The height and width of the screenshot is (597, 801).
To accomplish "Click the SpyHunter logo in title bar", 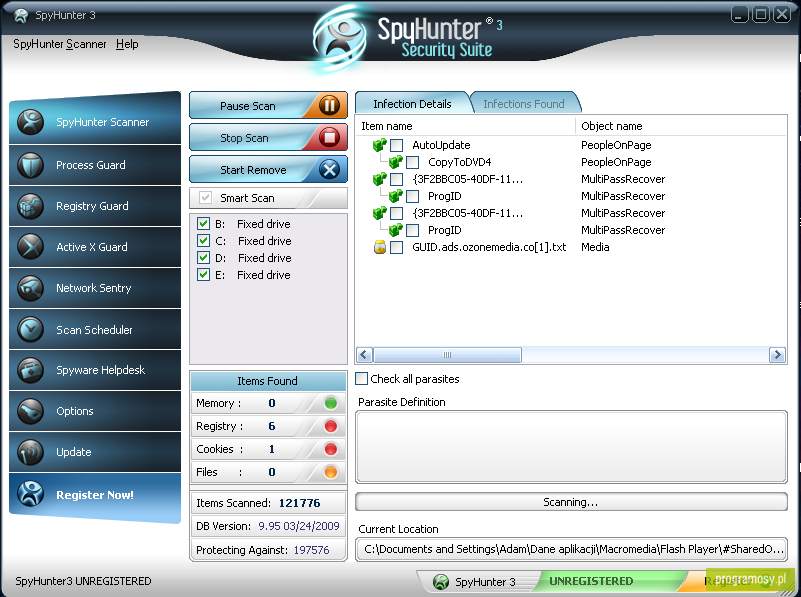I will [x=21, y=15].
